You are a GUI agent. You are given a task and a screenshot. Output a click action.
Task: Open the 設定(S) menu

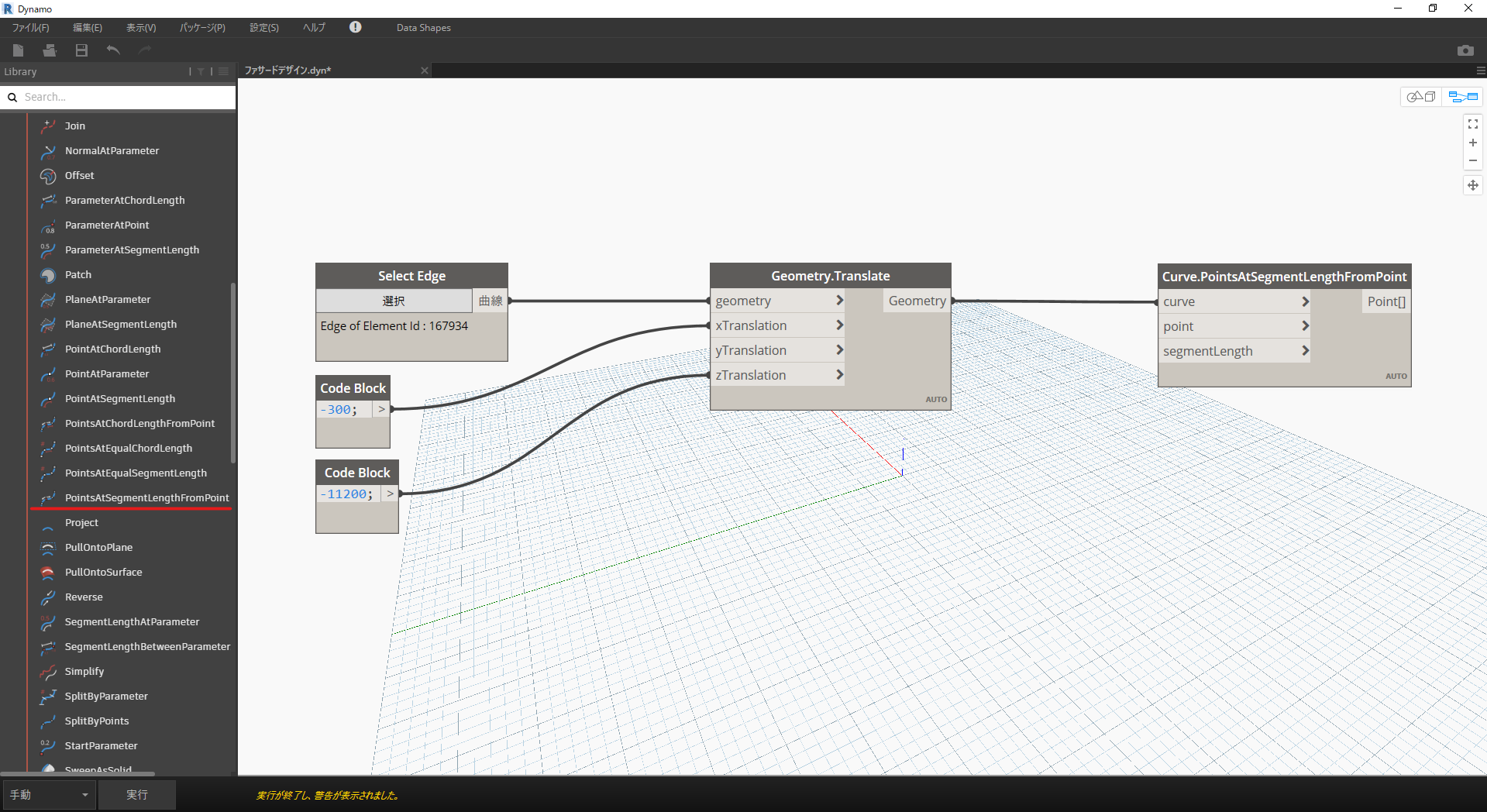pyautogui.click(x=264, y=28)
